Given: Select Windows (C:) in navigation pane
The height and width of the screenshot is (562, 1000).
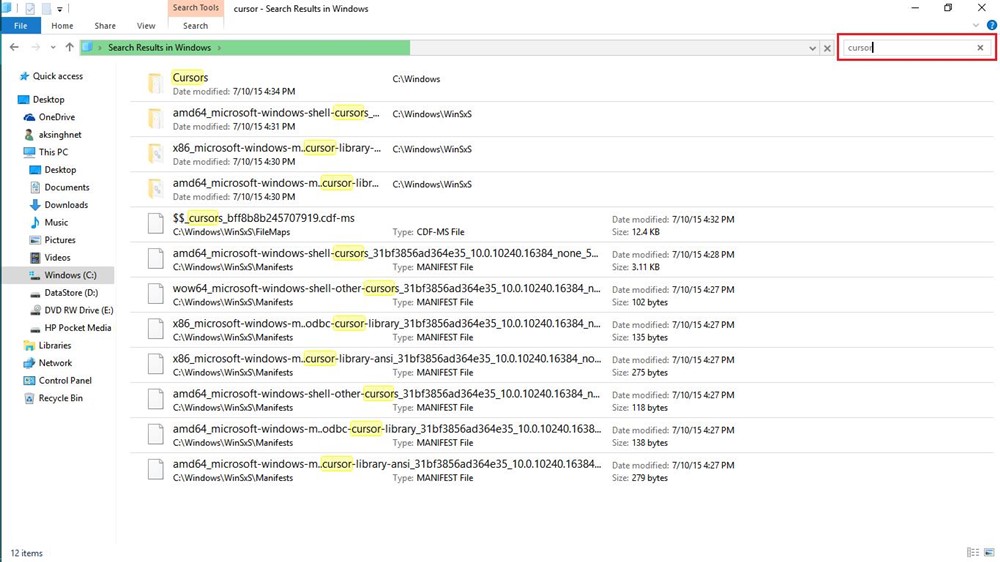Looking at the screenshot, I should (x=69, y=275).
